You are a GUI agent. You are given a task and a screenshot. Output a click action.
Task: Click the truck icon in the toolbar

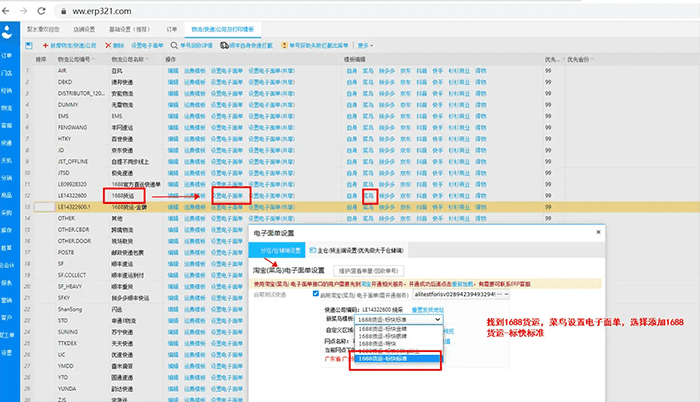(224, 46)
